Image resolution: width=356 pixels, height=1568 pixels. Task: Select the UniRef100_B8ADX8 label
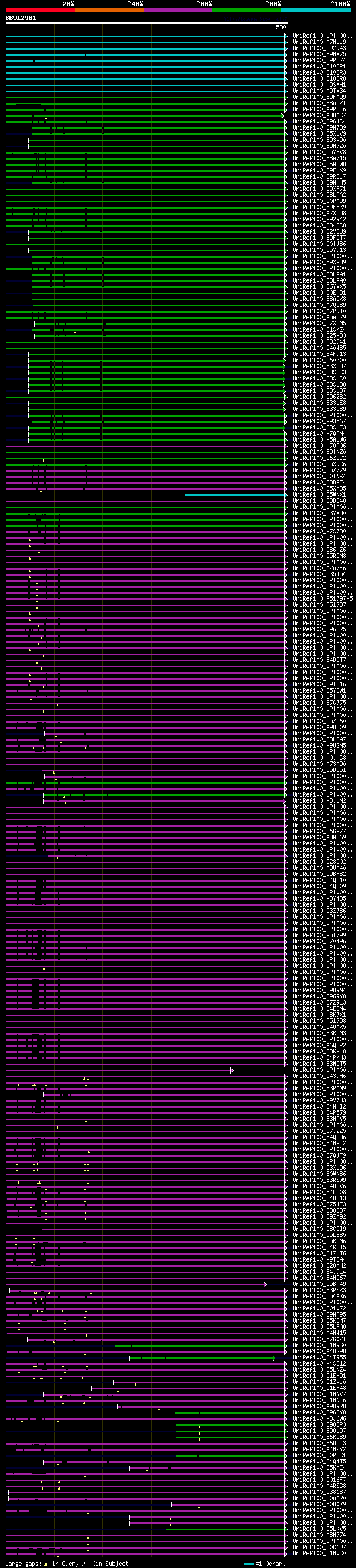pos(319,299)
